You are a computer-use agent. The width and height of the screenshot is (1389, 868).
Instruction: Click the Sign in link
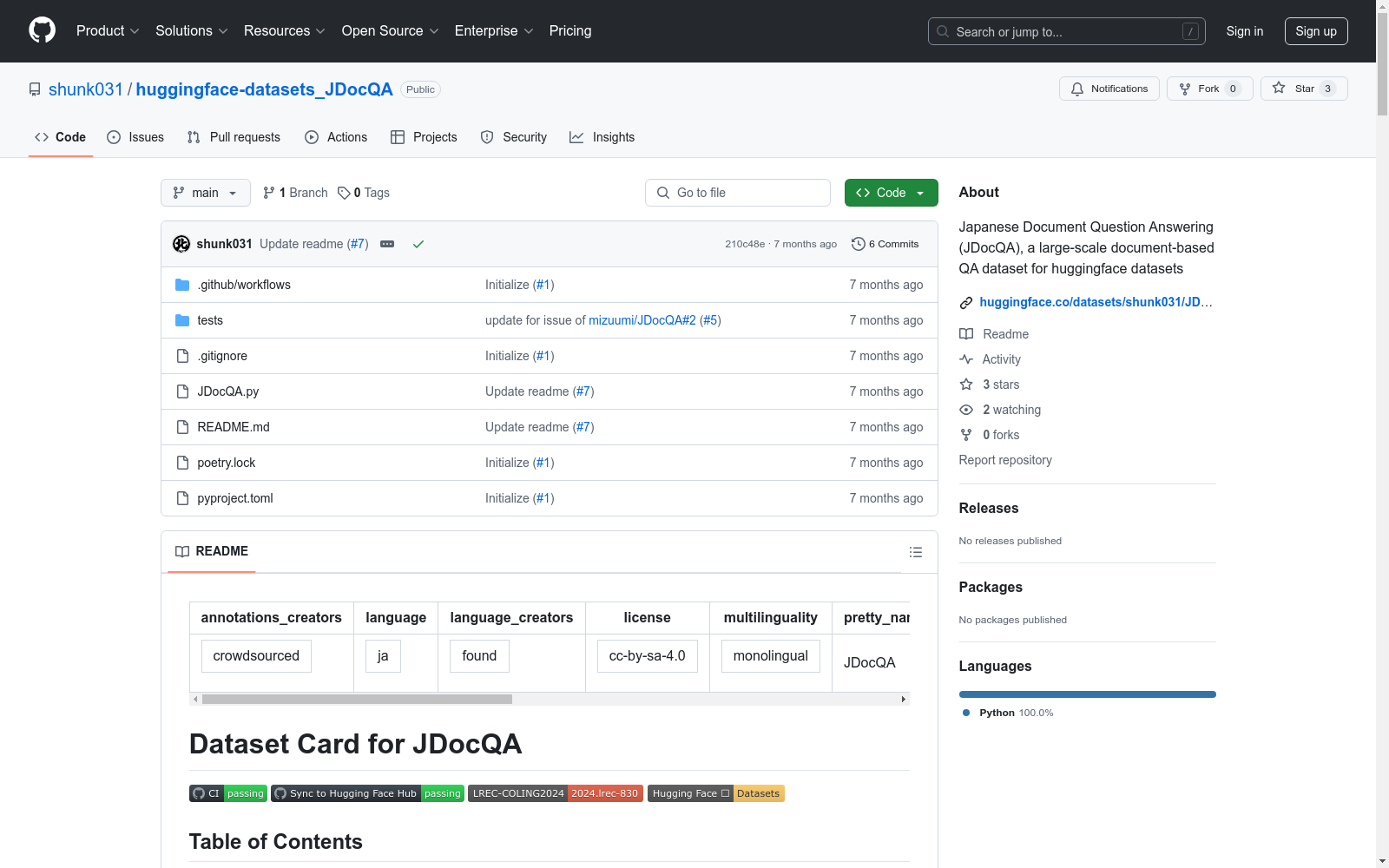point(1245,31)
